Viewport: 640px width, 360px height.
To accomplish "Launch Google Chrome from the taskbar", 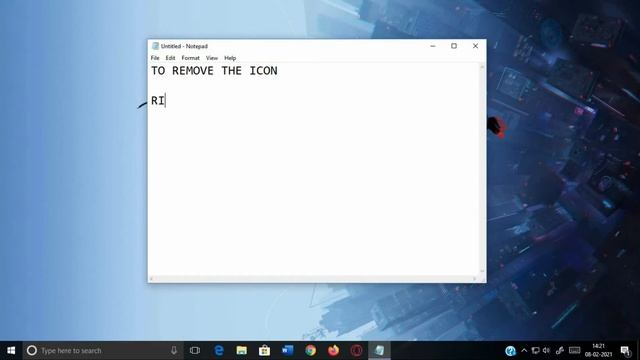I will 311,351.
